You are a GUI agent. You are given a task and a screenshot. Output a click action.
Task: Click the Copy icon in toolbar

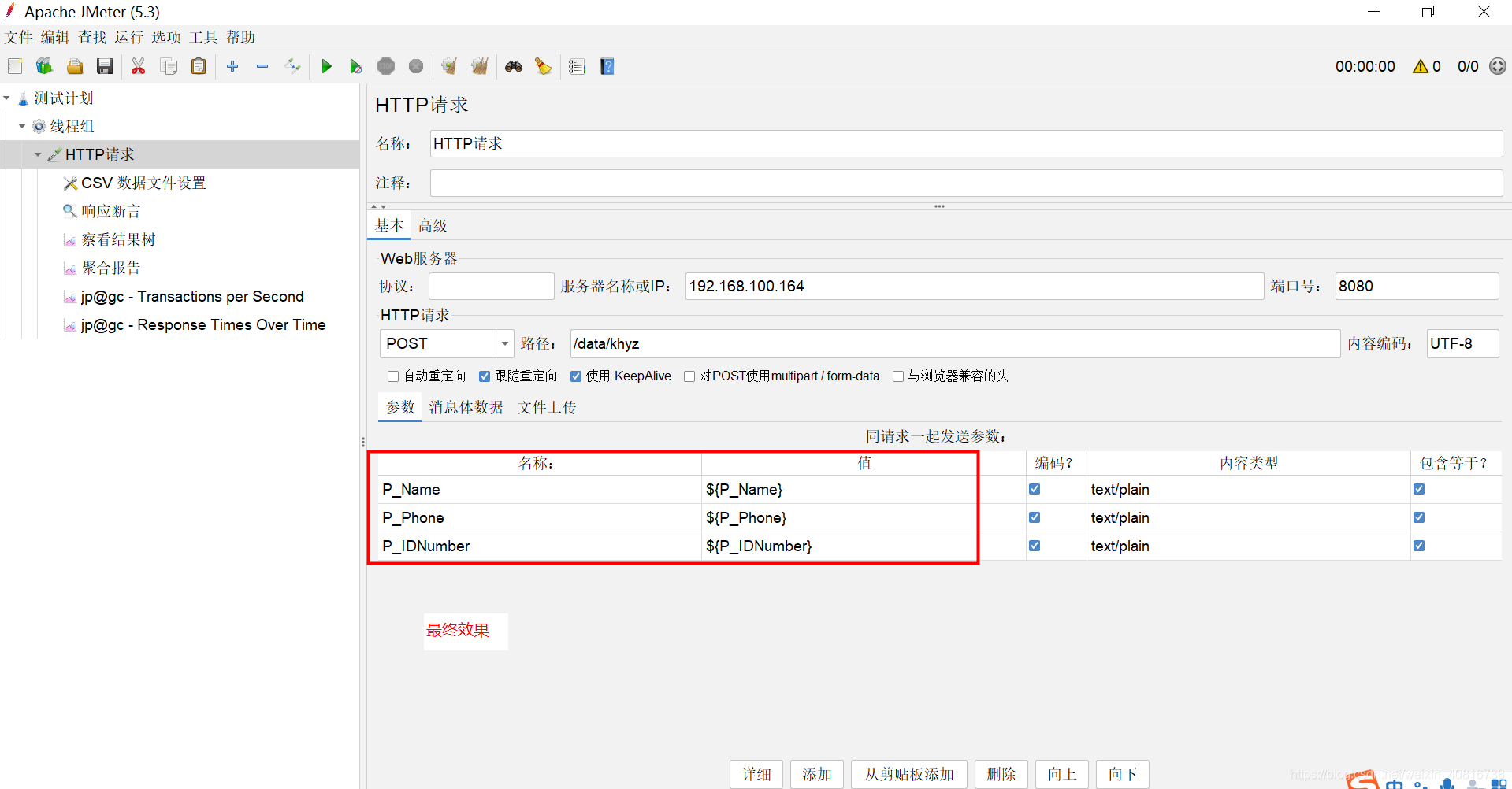coord(169,67)
